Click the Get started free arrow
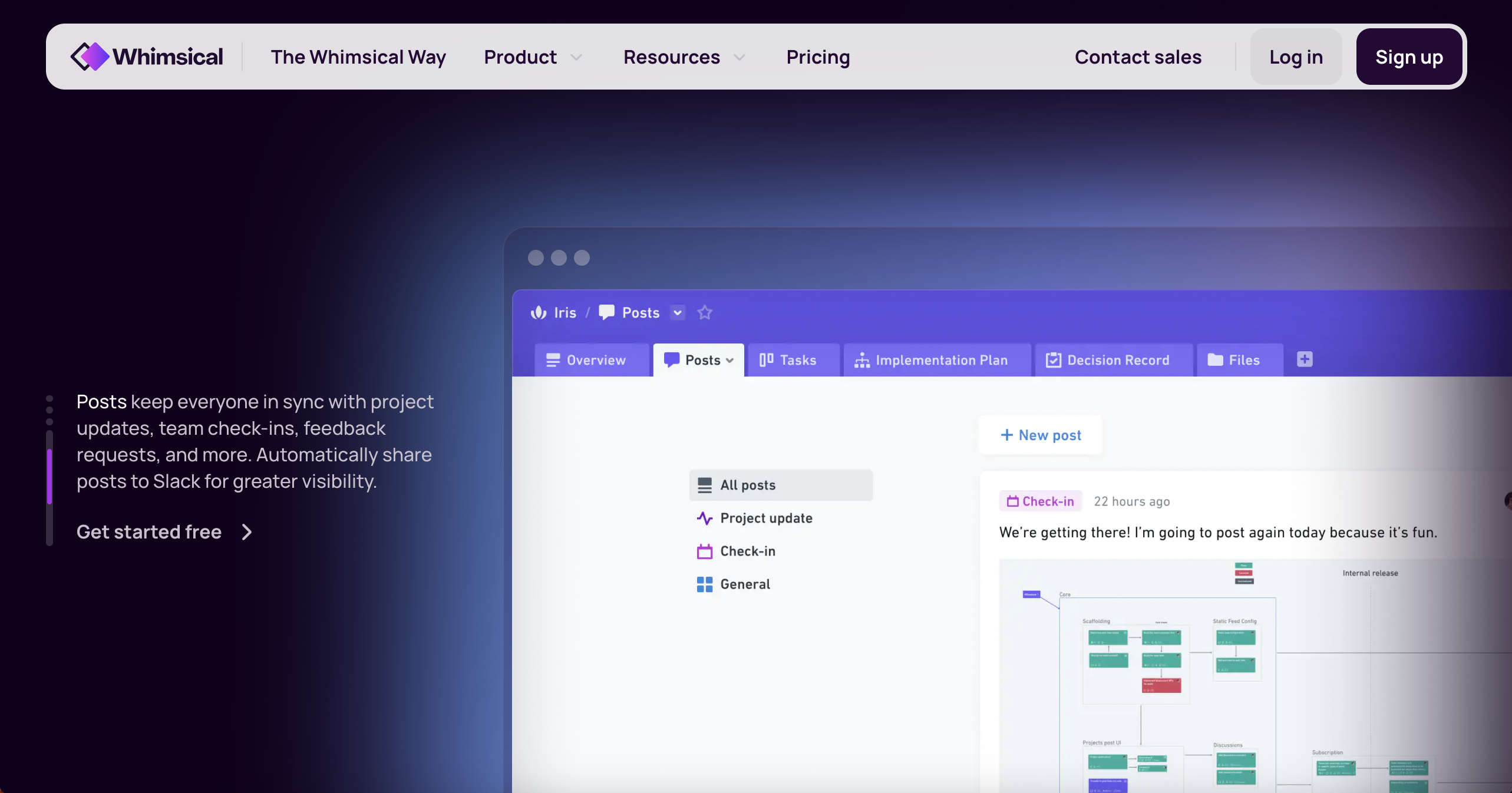Screen dimensions: 1512x793 (x=247, y=532)
